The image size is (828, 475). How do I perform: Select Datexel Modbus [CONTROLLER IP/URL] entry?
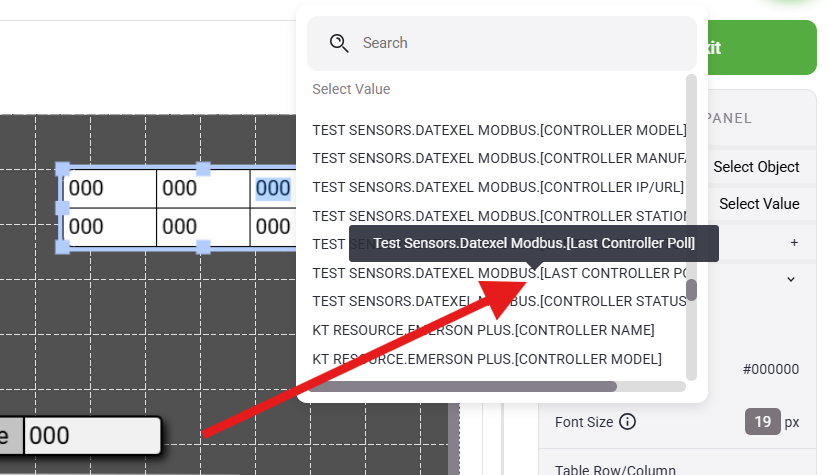[498, 187]
